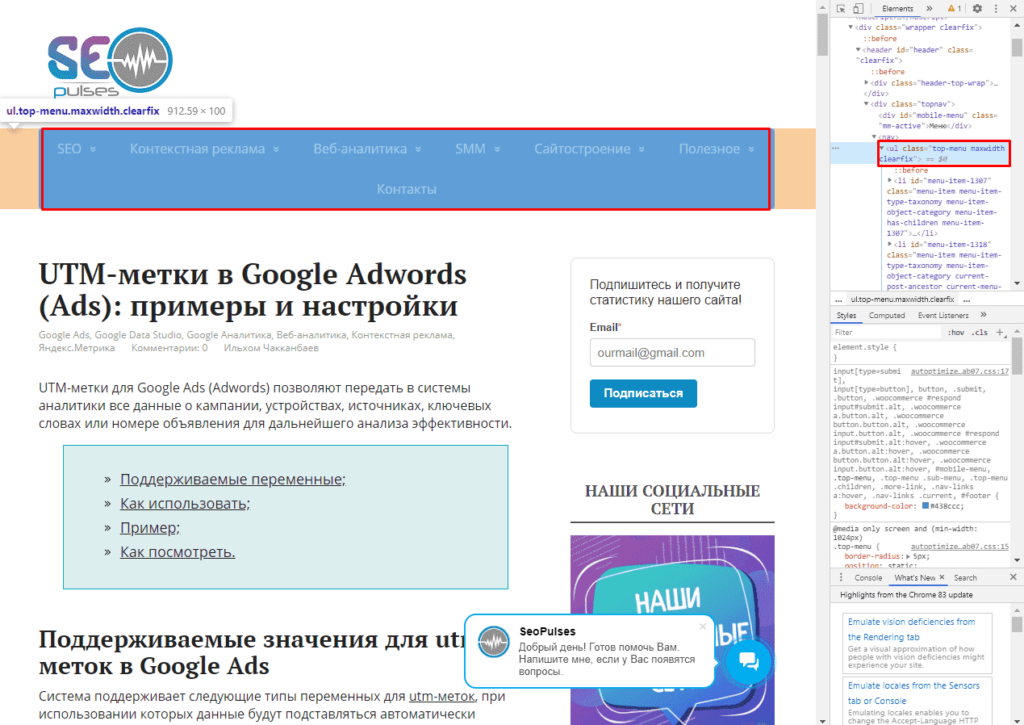Add new style rule plus icon
The height and width of the screenshot is (725, 1024).
point(1000,332)
